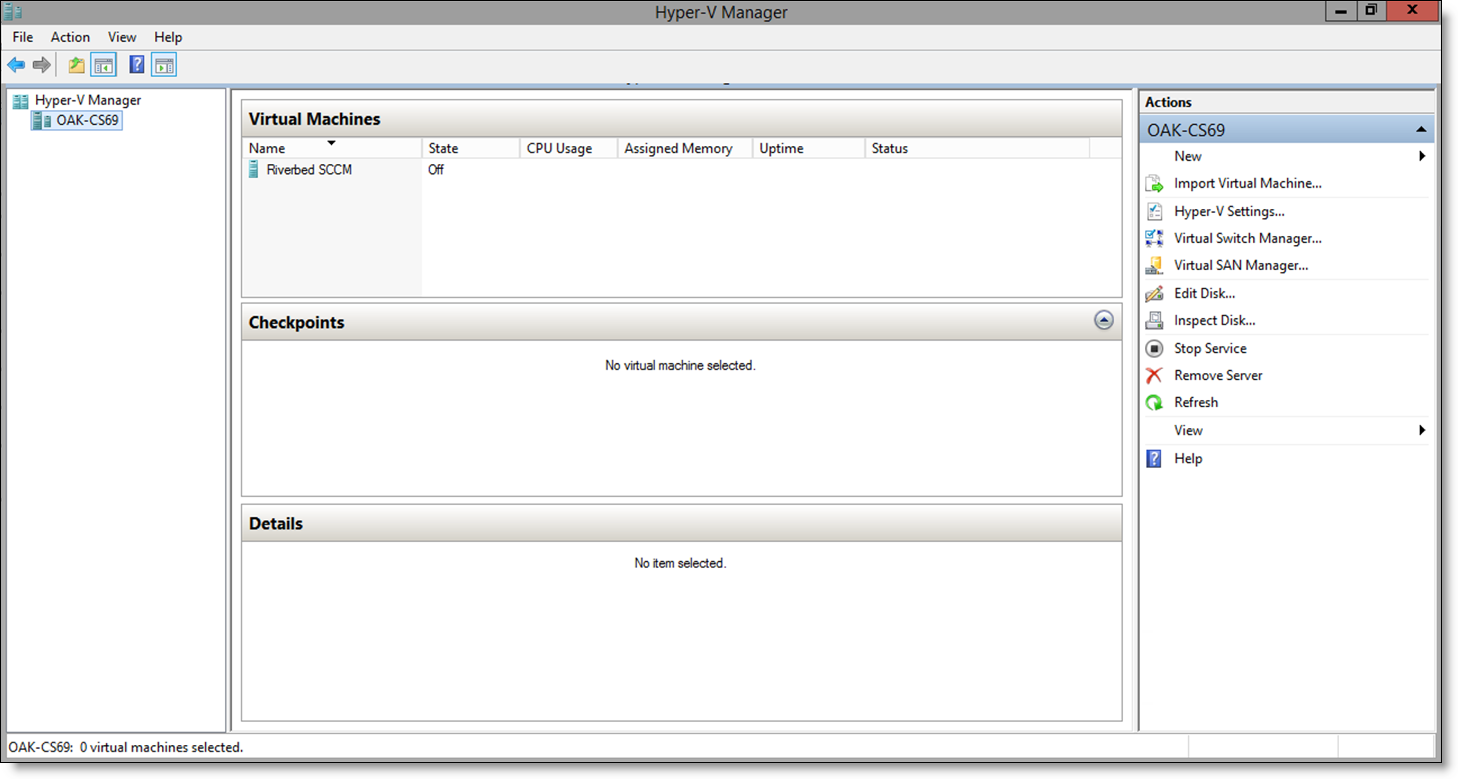Click the Back arrow toolbar icon
The width and height of the screenshot is (1458, 779).
pyautogui.click(x=16, y=65)
